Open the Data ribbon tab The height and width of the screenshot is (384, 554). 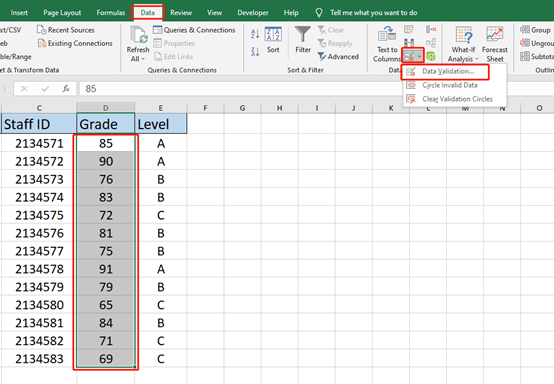point(147,13)
